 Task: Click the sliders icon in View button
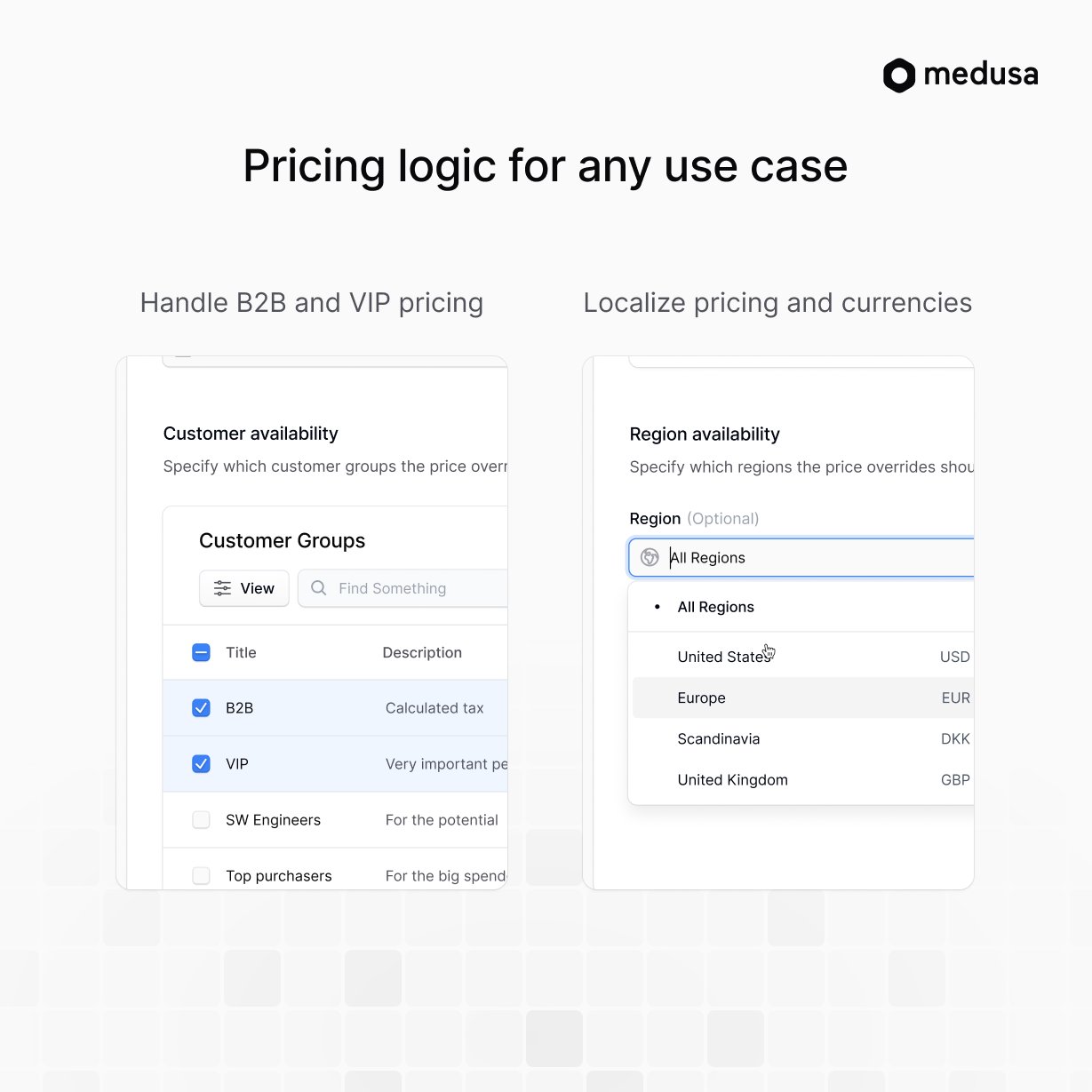click(x=222, y=588)
